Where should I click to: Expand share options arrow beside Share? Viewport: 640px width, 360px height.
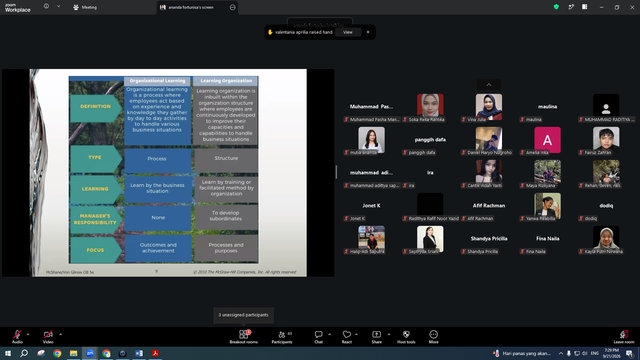(x=389, y=334)
